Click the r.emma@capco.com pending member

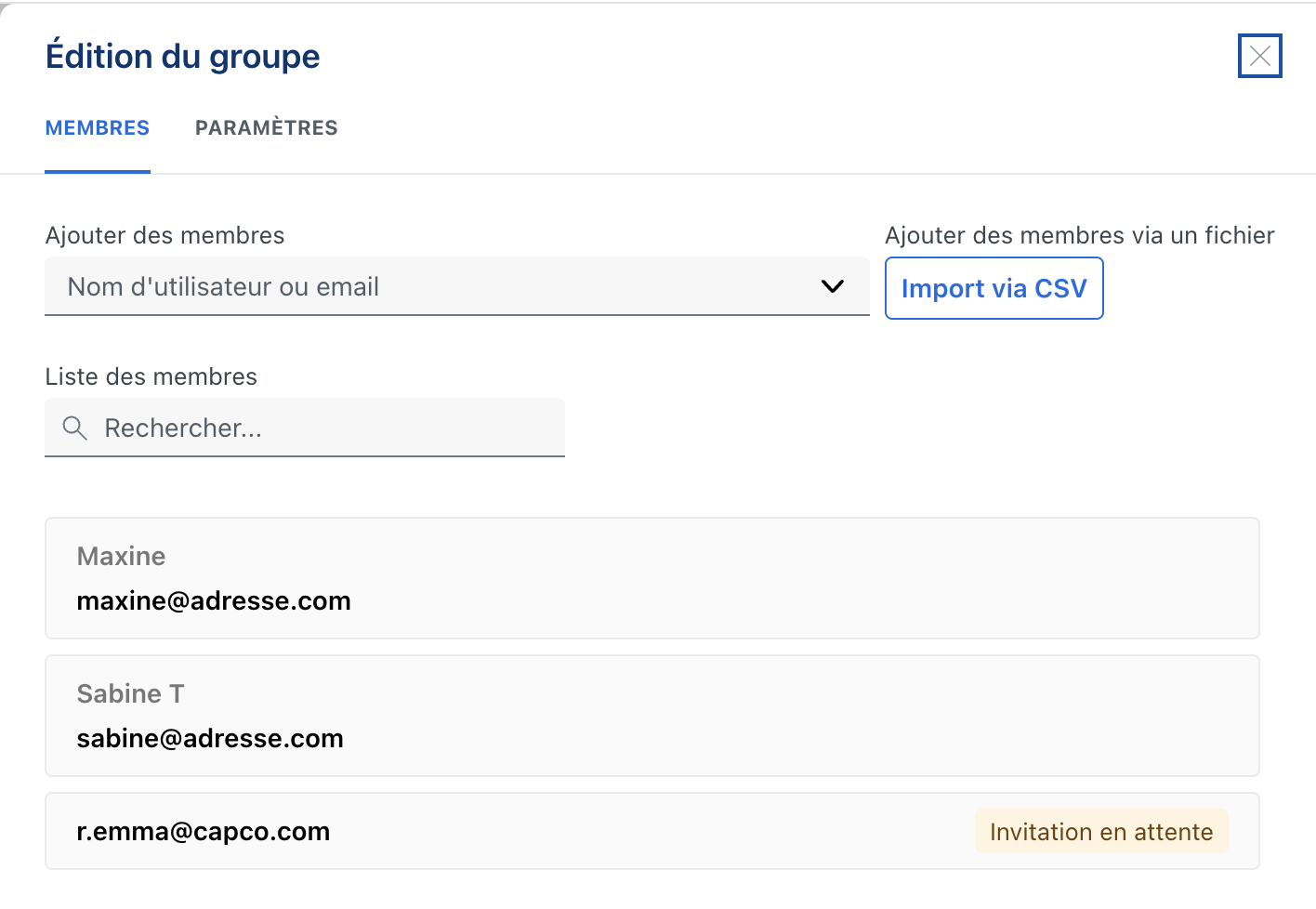(203, 832)
